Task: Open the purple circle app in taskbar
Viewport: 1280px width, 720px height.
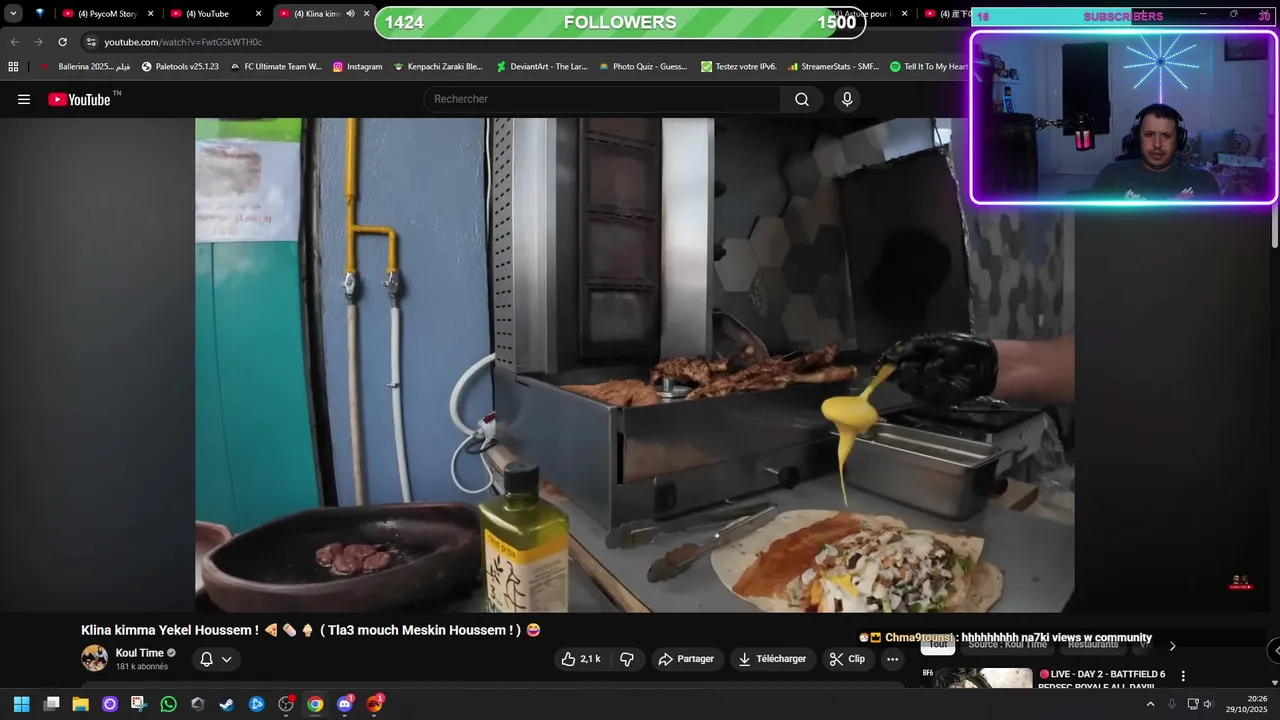Action: click(x=110, y=704)
